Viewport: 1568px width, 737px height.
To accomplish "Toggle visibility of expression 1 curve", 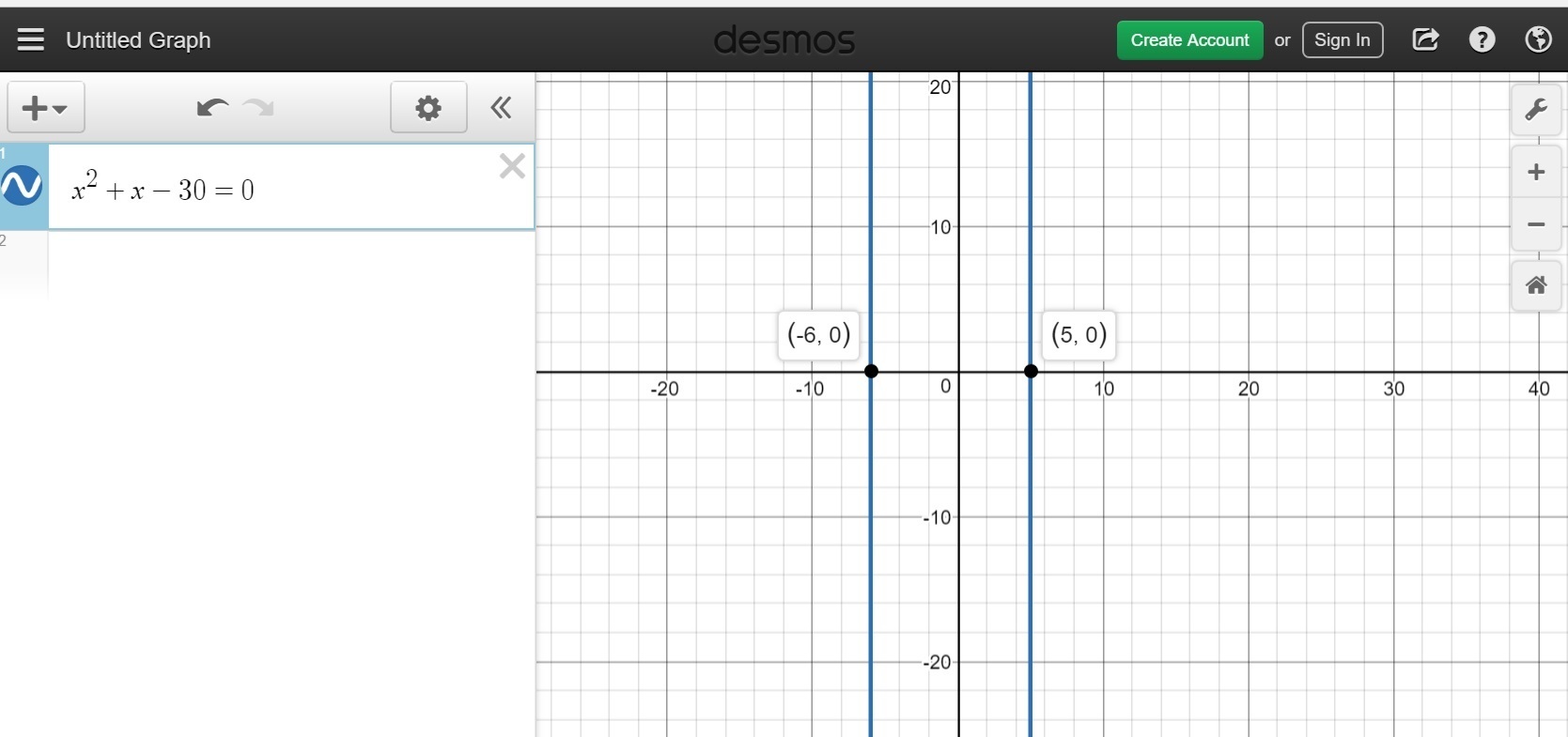I will 22,186.
